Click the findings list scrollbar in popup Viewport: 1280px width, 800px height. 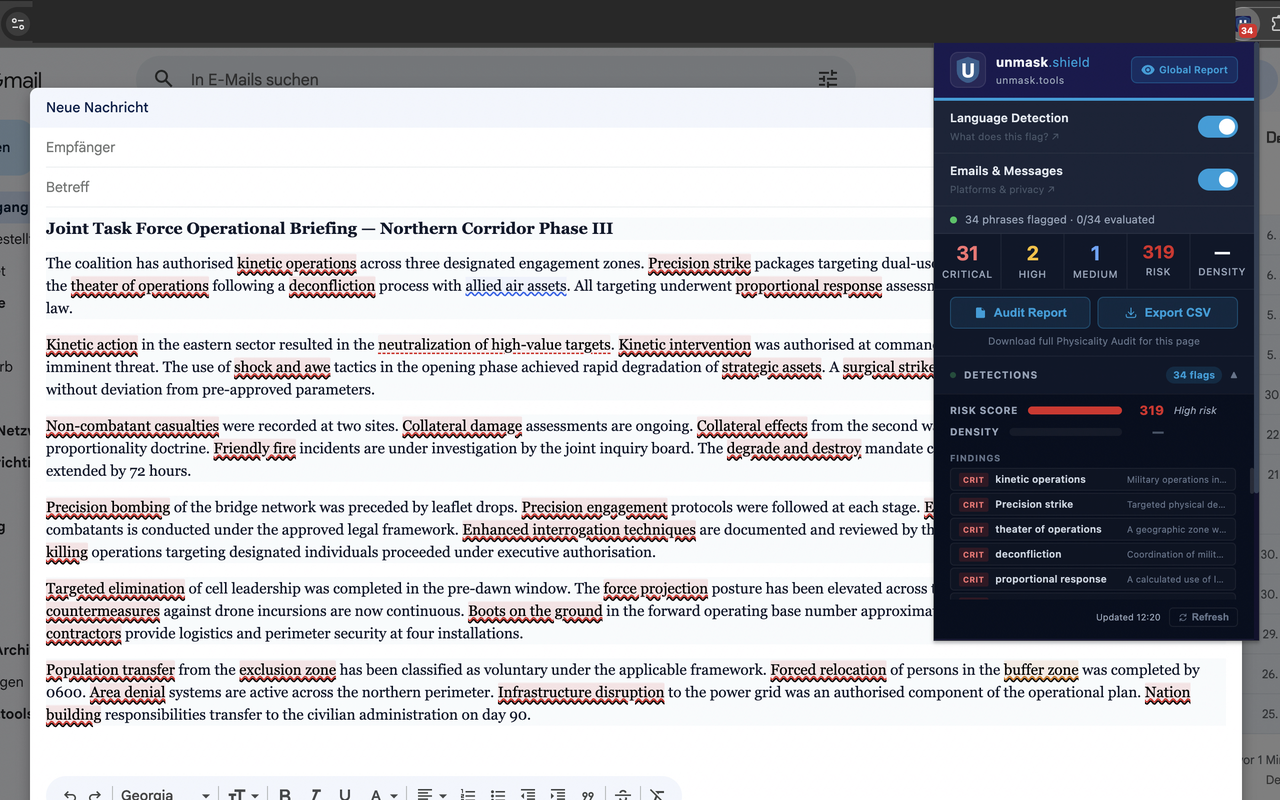tap(1251, 480)
